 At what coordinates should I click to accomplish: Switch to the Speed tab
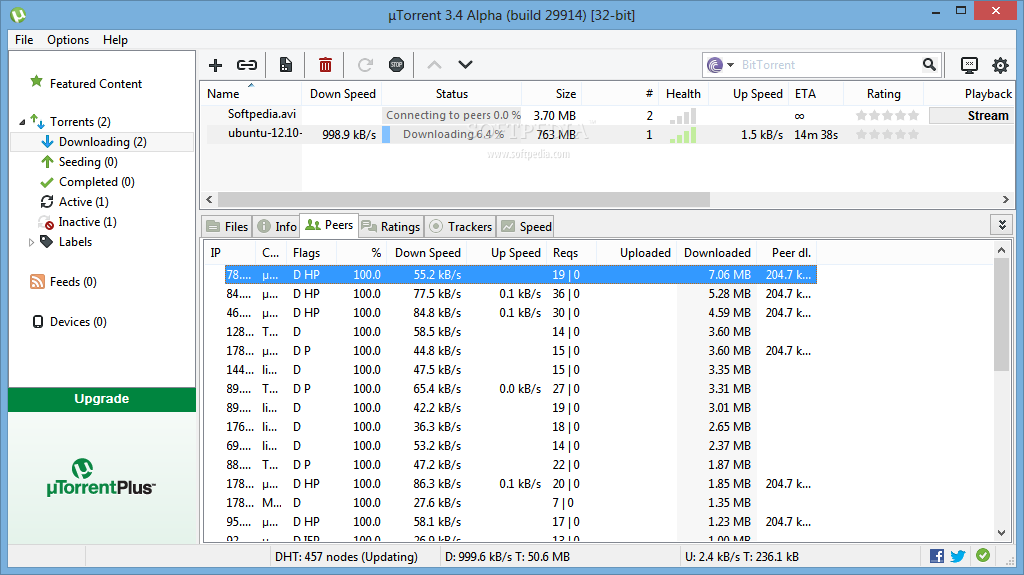[x=526, y=226]
